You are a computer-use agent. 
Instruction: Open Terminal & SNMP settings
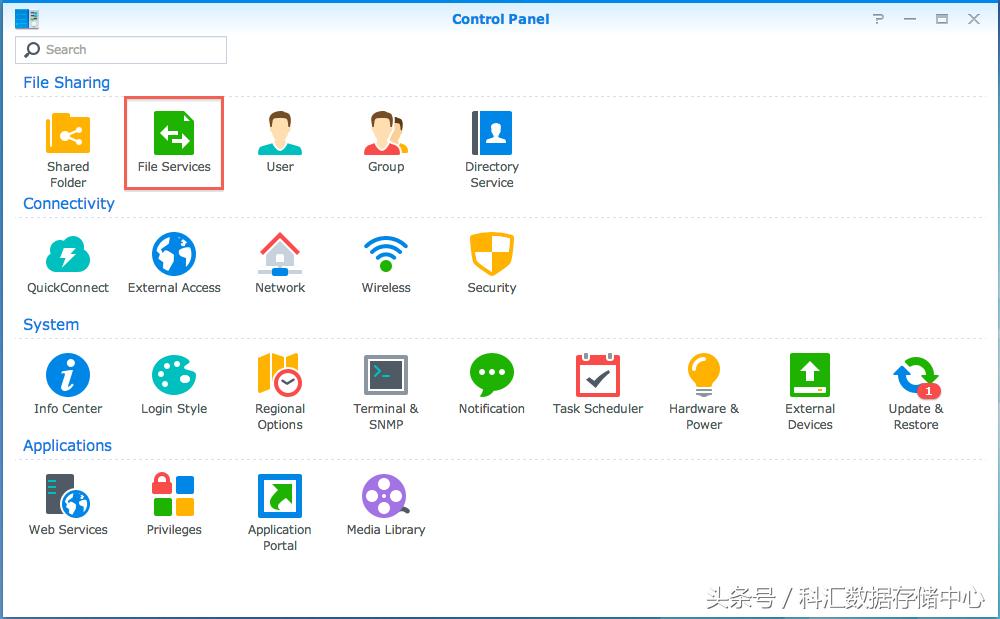[x=386, y=392]
